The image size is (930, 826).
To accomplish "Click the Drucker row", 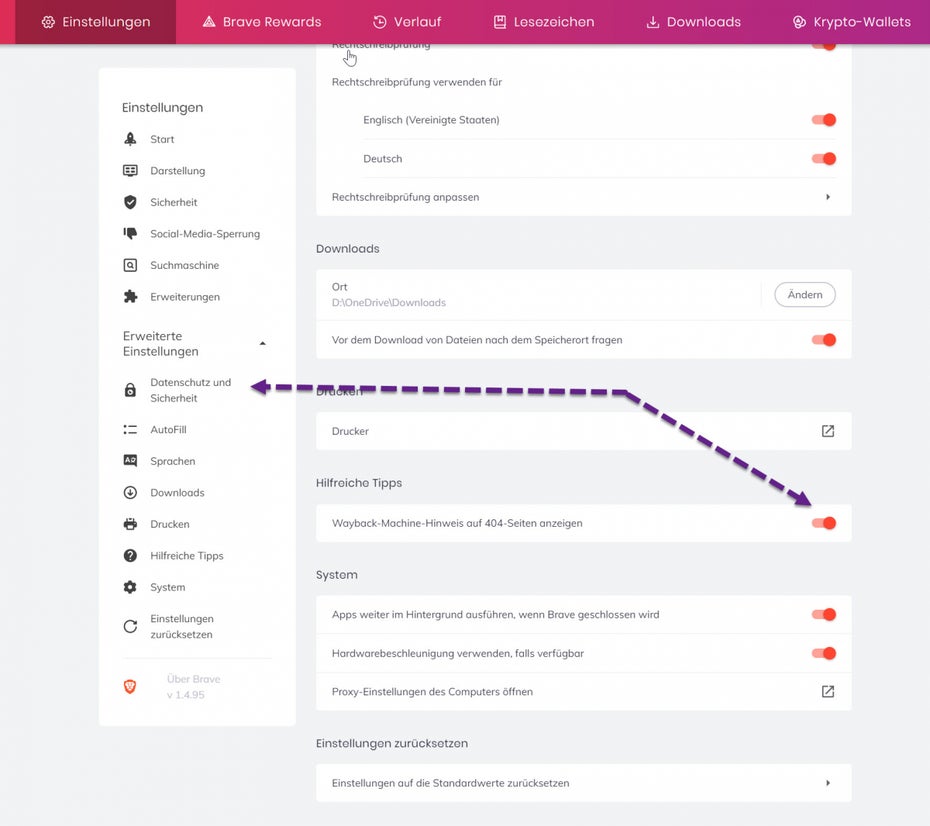I will (584, 431).
